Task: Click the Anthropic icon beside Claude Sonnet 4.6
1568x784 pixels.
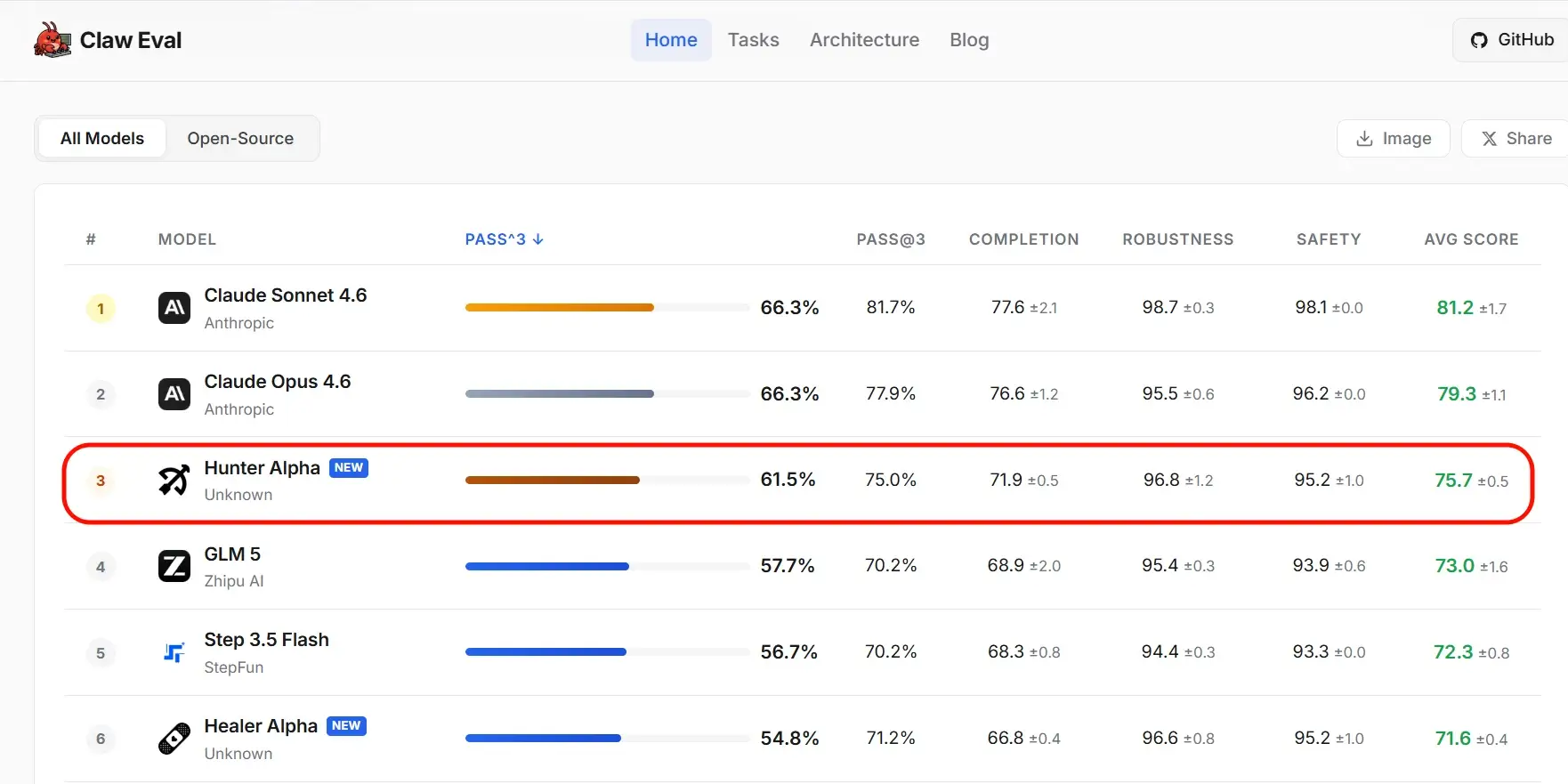Action: [x=174, y=308]
